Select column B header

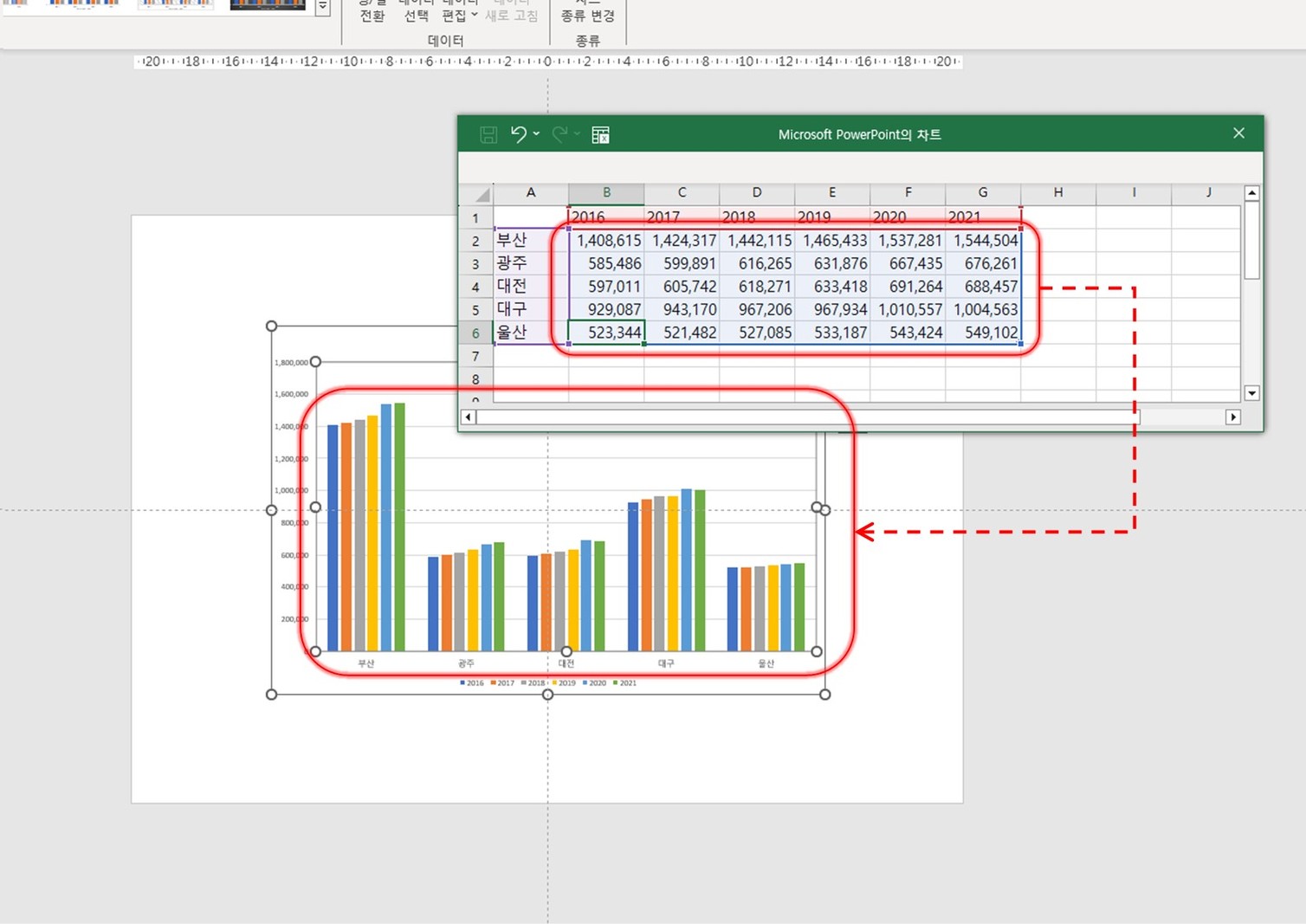coord(606,193)
